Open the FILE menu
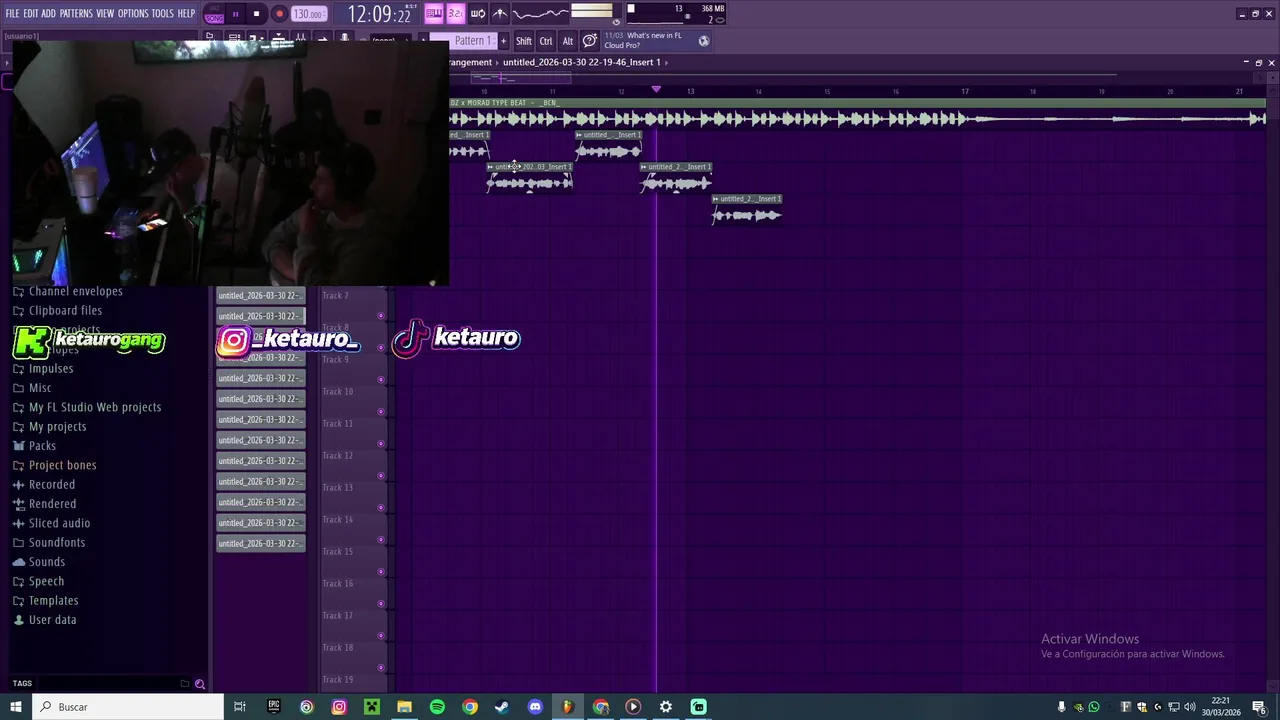 tap(13, 13)
